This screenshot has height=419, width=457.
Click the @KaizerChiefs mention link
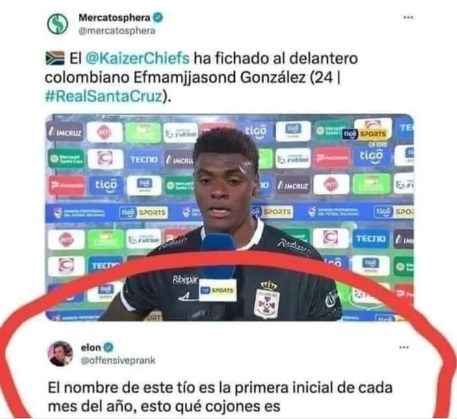pyautogui.click(x=137, y=58)
